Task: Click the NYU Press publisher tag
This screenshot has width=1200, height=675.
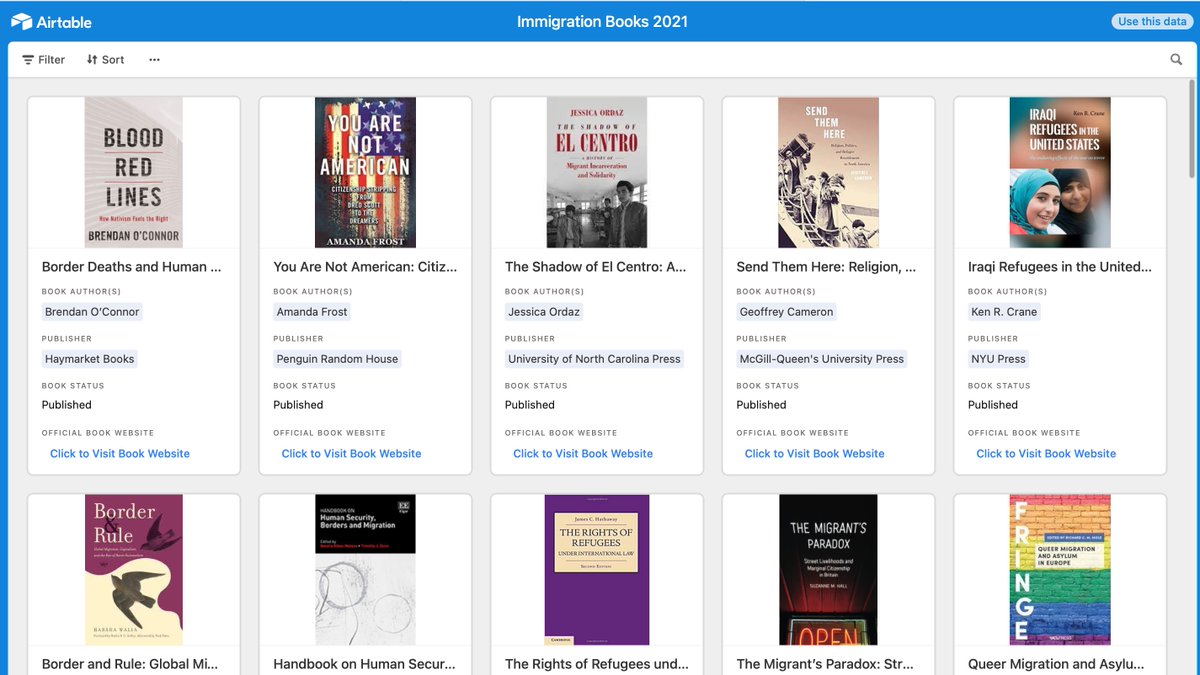Action: click(998, 359)
